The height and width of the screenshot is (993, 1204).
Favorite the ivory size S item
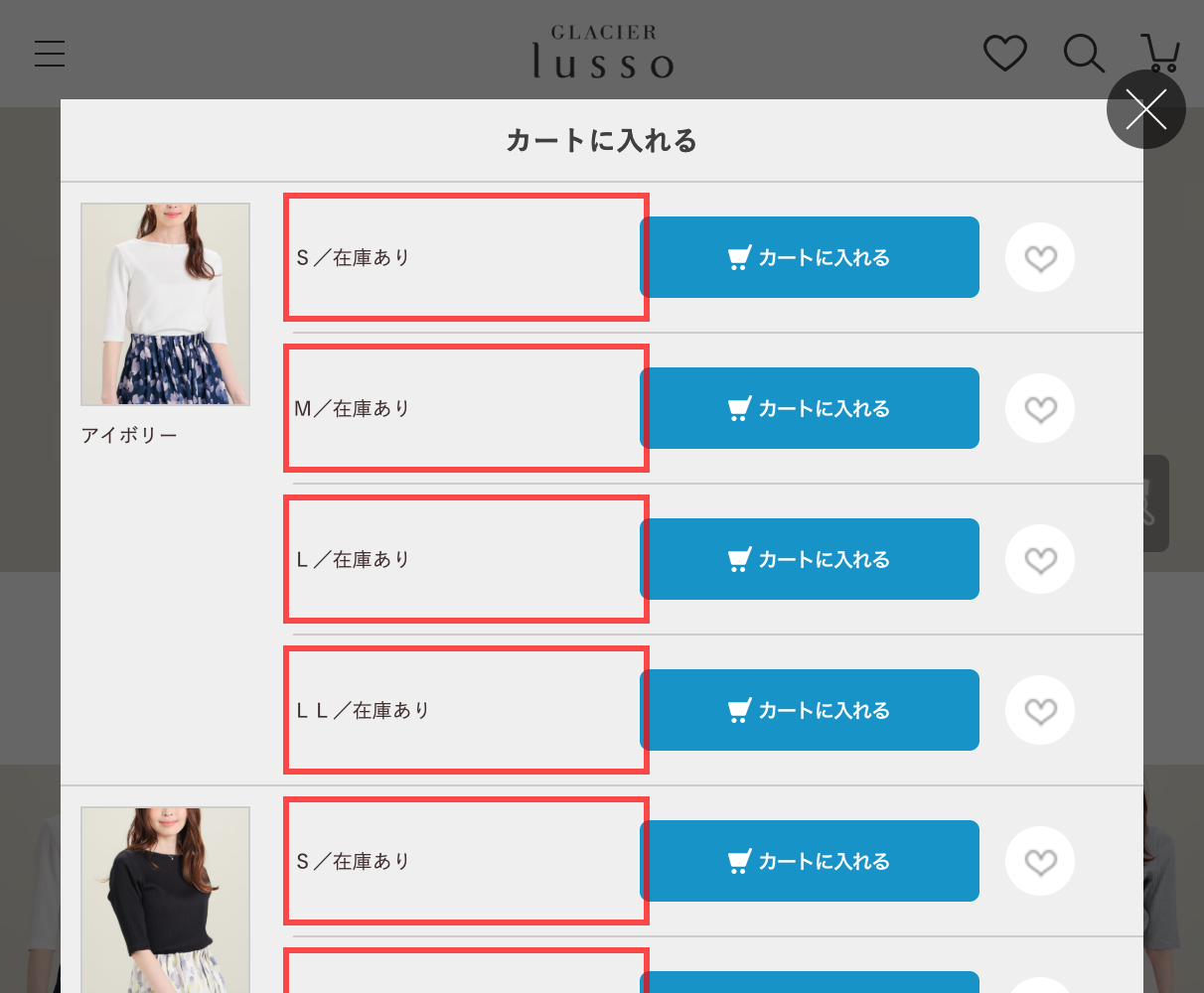pyautogui.click(x=1040, y=258)
